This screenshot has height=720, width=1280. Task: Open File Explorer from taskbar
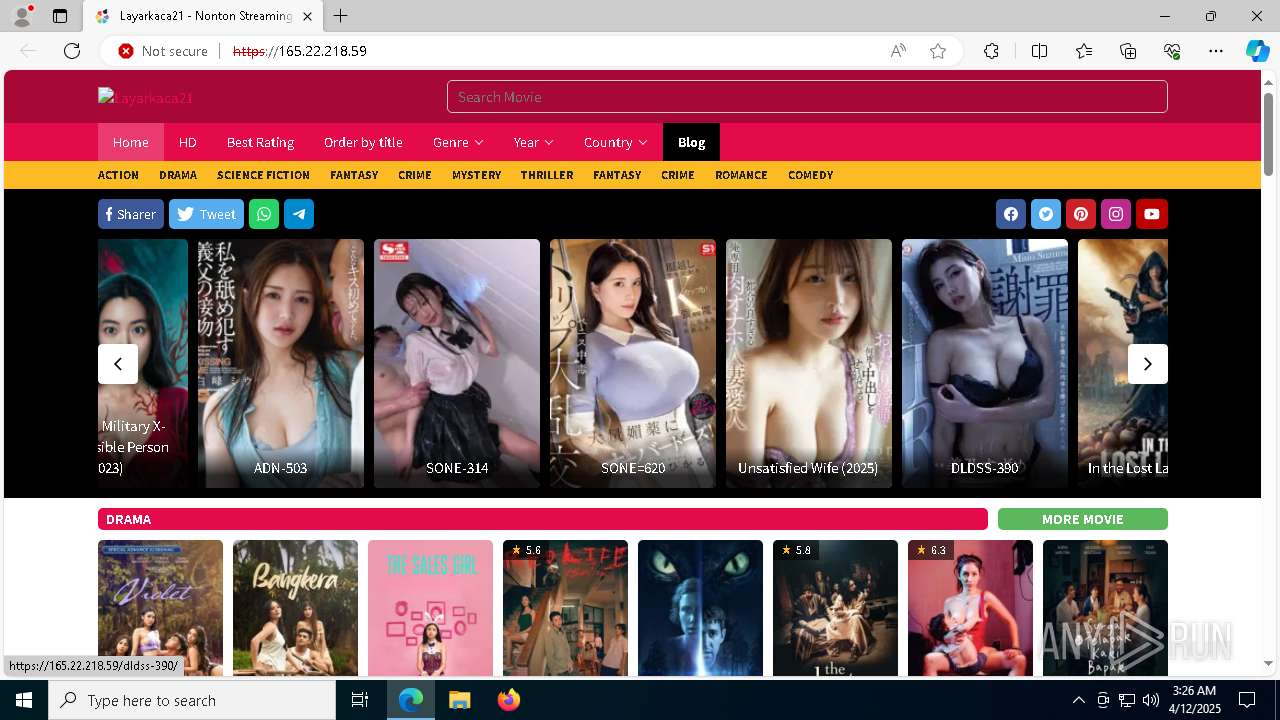(459, 700)
